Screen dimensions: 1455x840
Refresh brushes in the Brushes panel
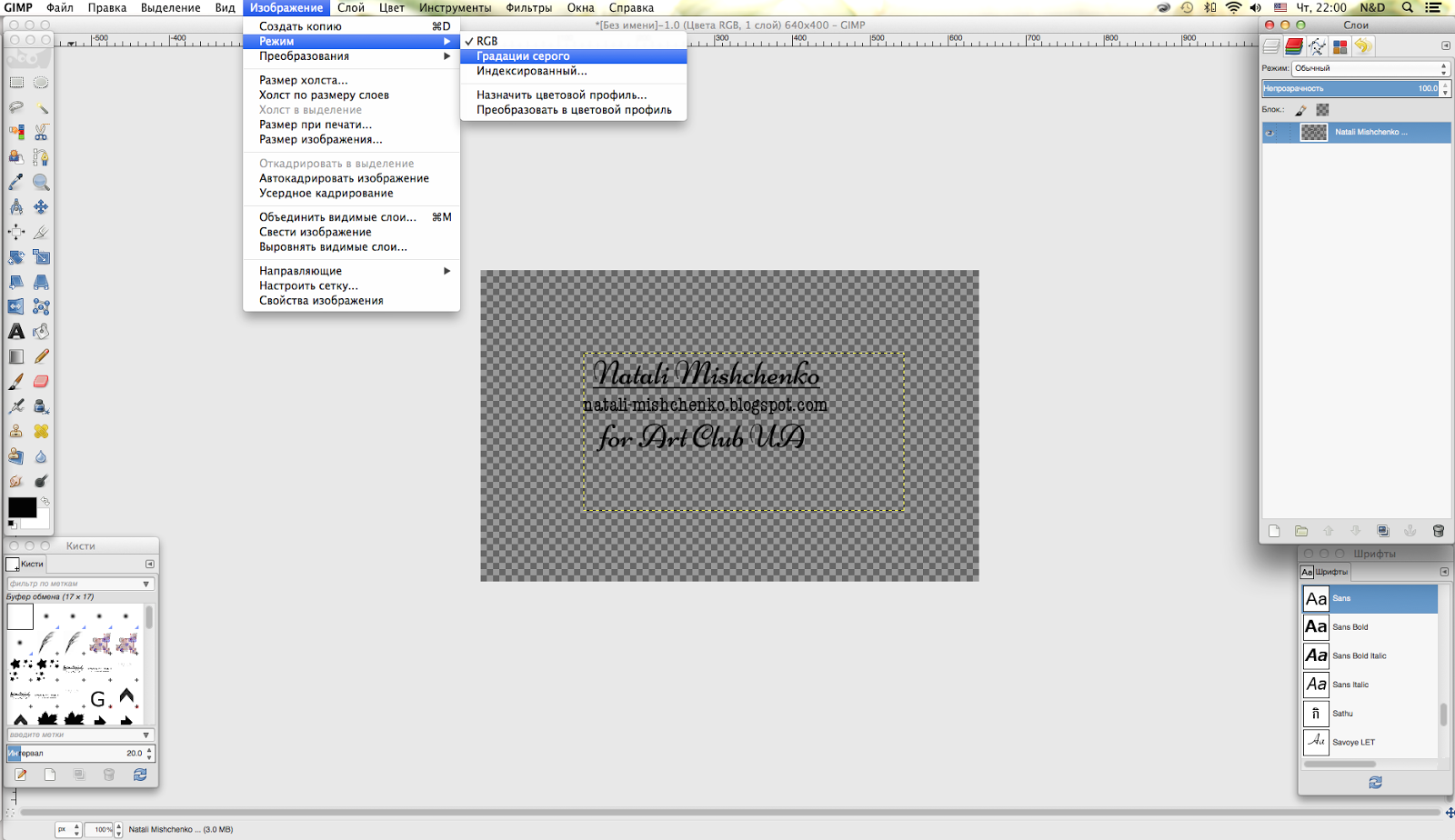(x=140, y=775)
